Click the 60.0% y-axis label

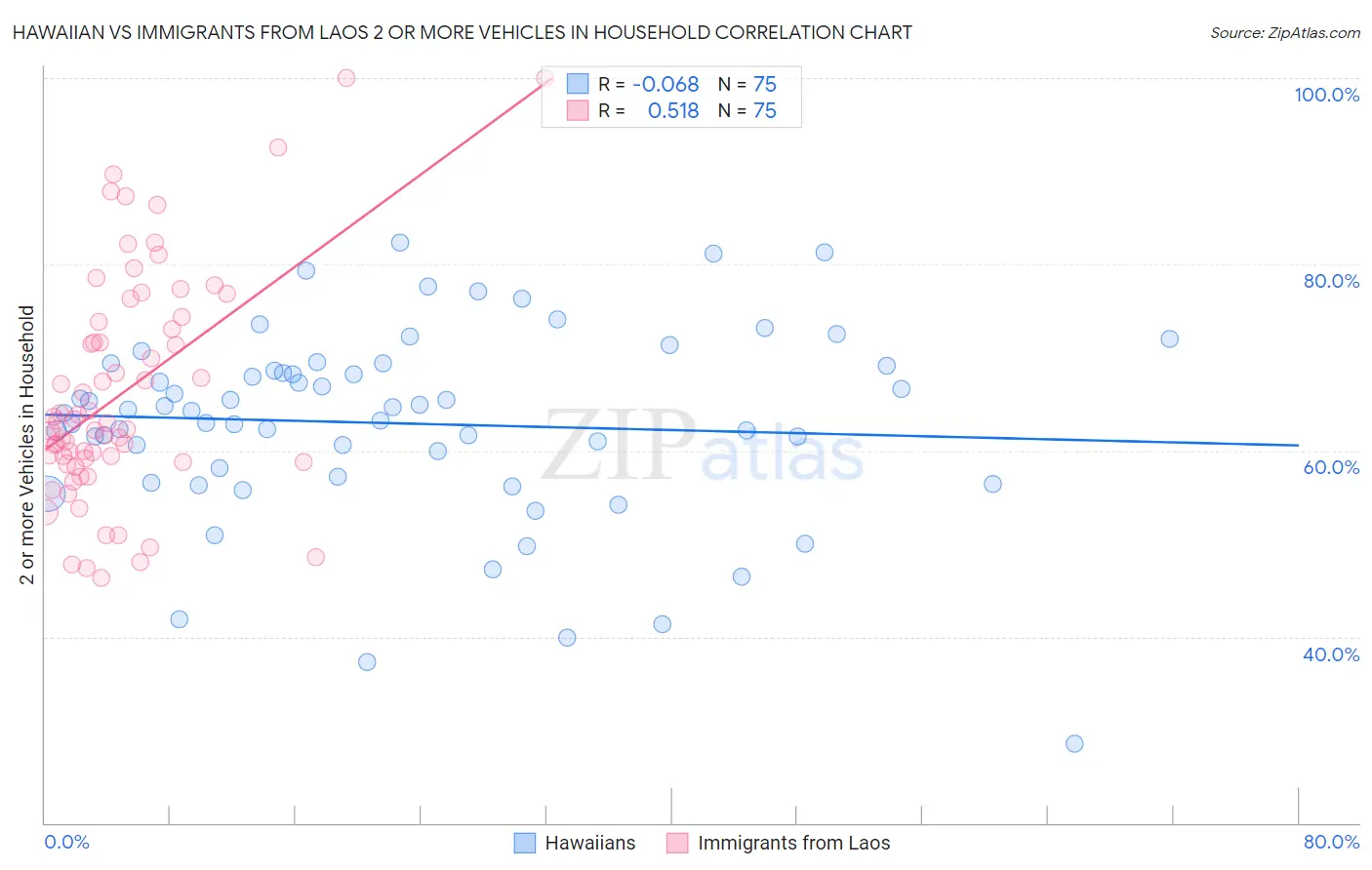1331,467
